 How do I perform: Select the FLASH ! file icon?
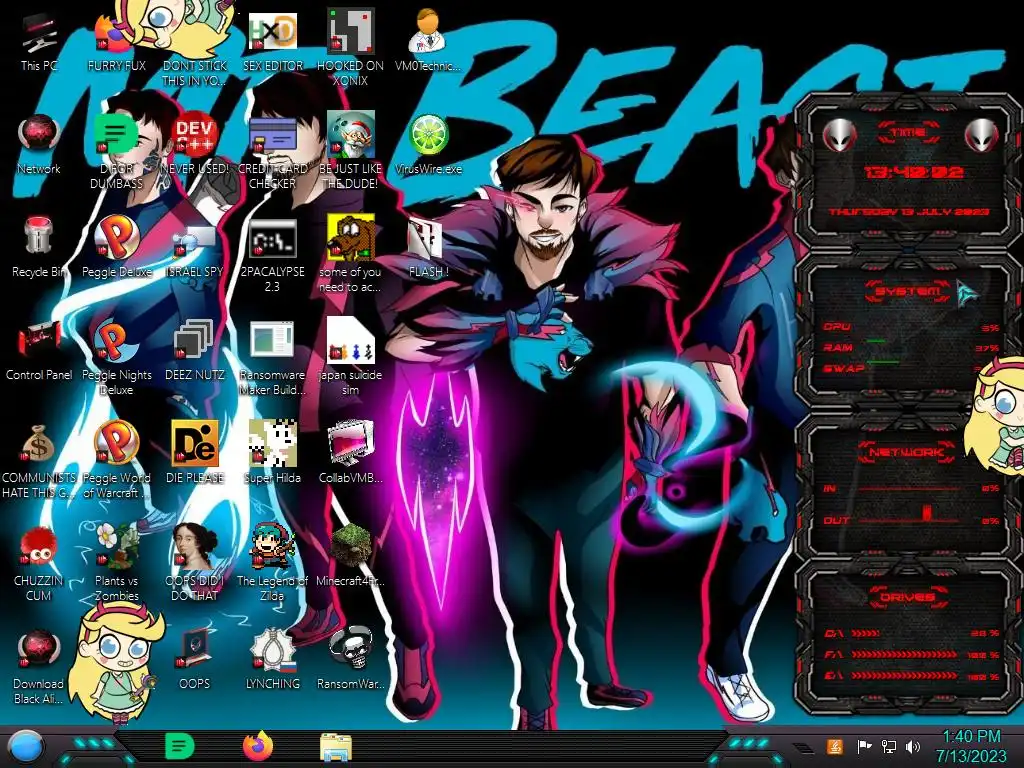pos(428,248)
